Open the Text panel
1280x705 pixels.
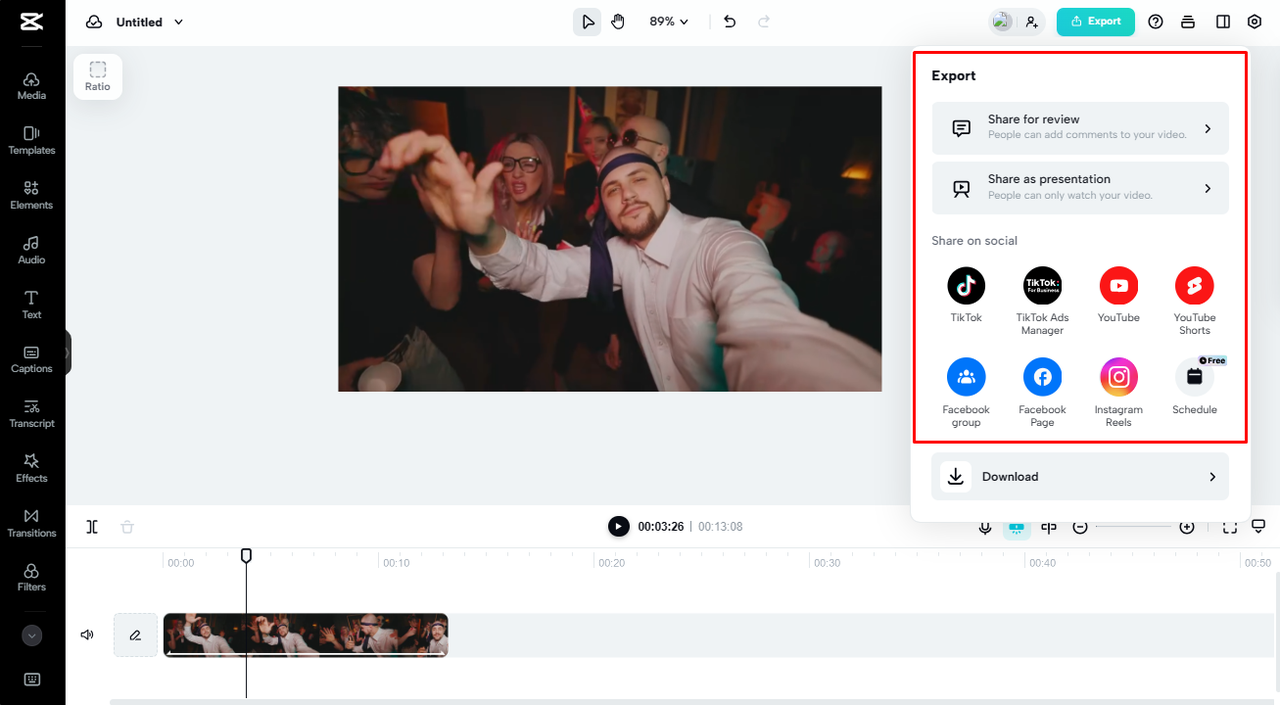tap(32, 305)
